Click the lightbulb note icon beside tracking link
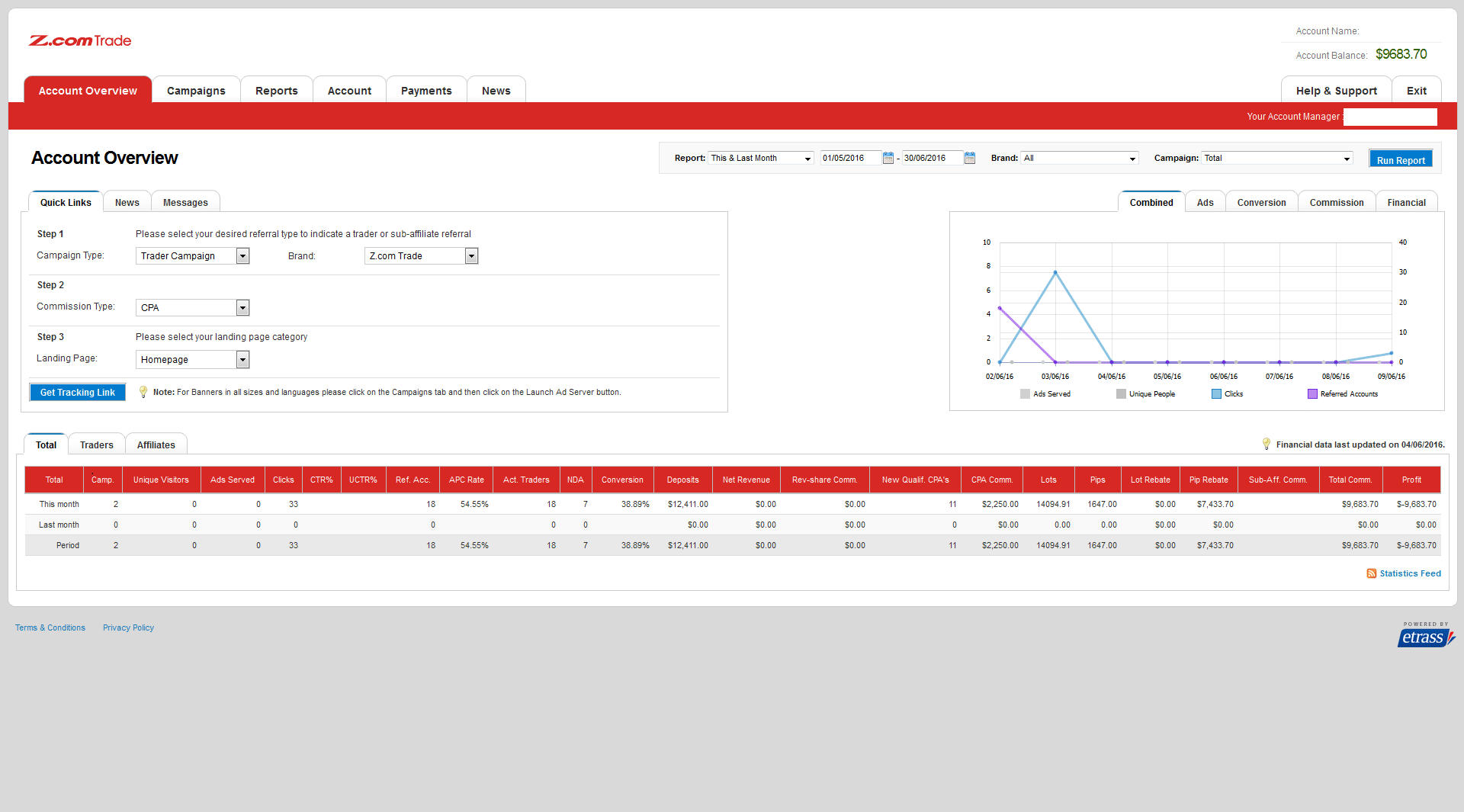 pyautogui.click(x=143, y=392)
